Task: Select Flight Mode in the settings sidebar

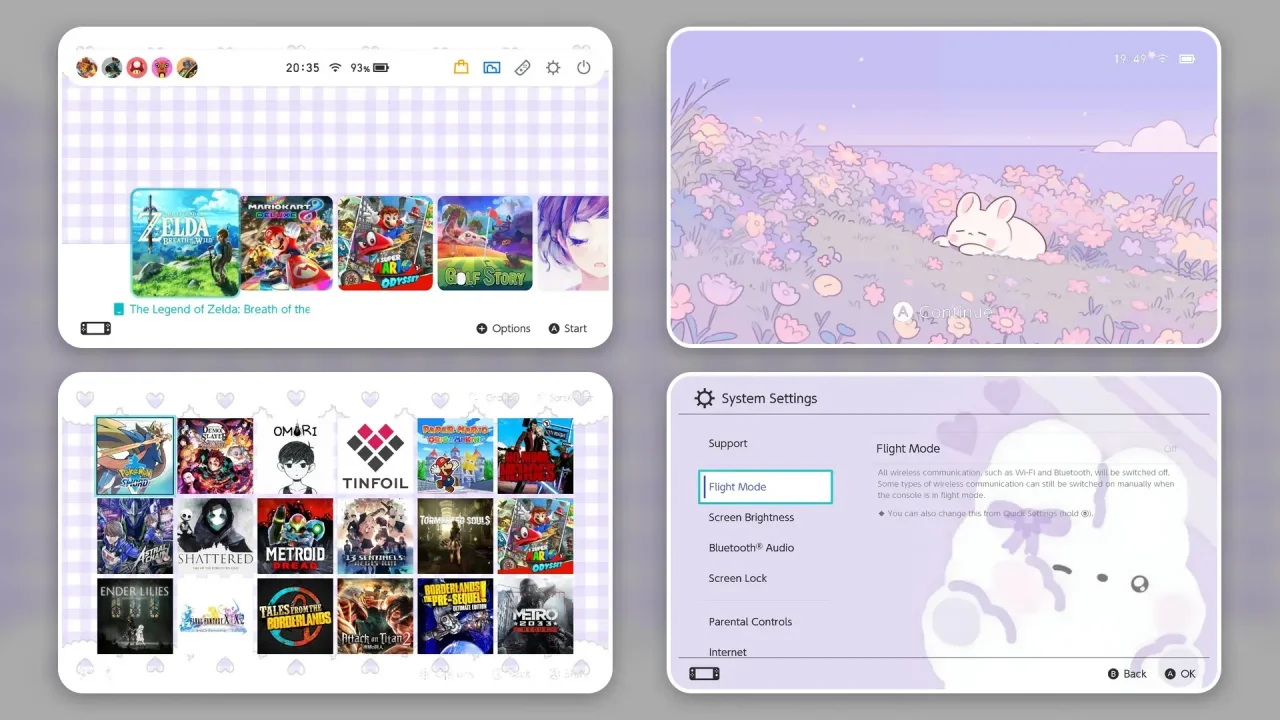Action: coord(766,487)
